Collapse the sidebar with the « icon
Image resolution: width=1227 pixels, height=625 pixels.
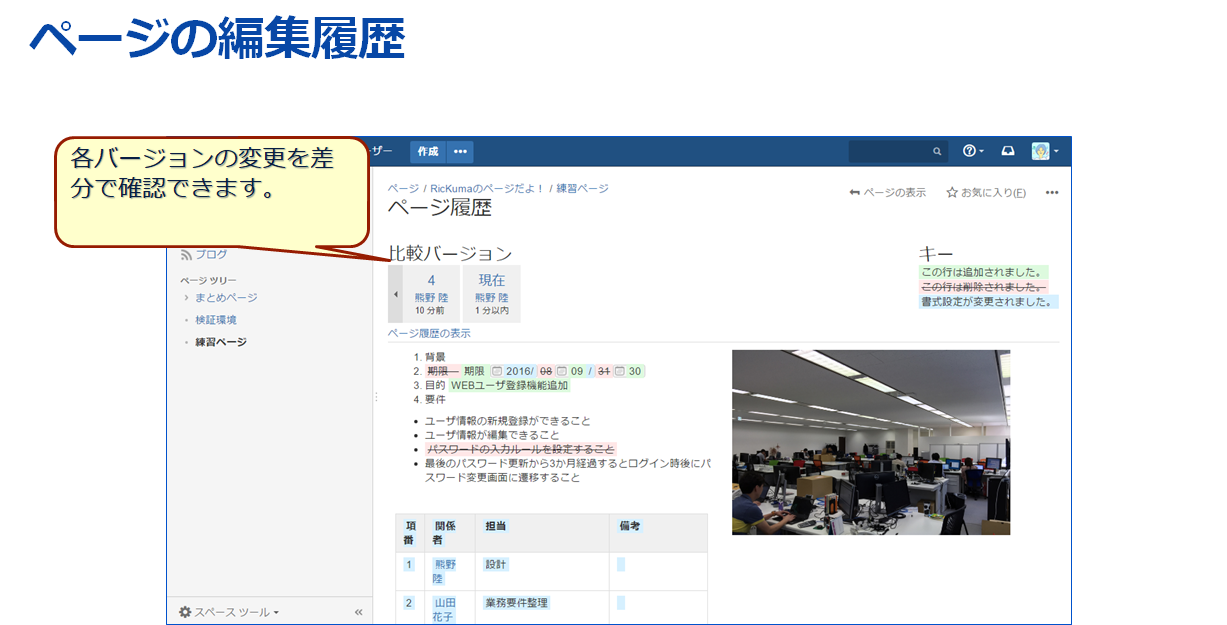(x=359, y=612)
